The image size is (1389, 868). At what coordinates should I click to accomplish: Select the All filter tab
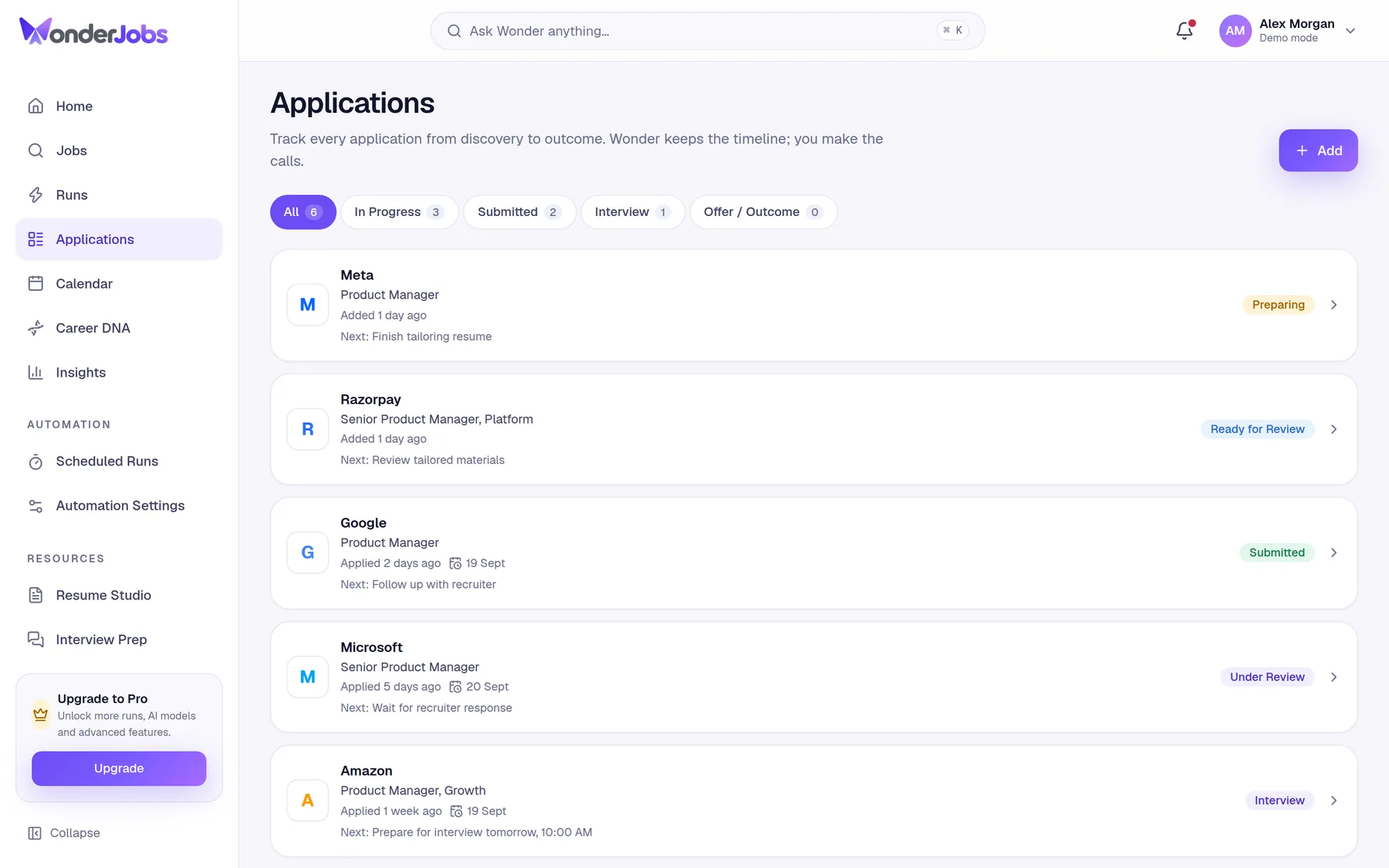[303, 212]
